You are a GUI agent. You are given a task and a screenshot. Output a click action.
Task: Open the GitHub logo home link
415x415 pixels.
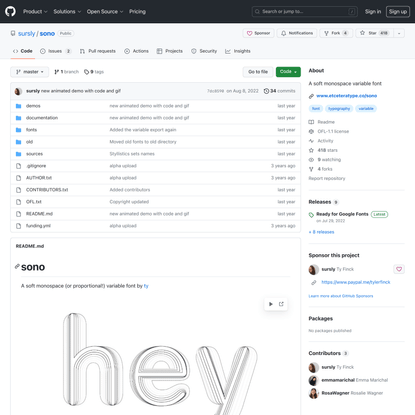(x=10, y=11)
